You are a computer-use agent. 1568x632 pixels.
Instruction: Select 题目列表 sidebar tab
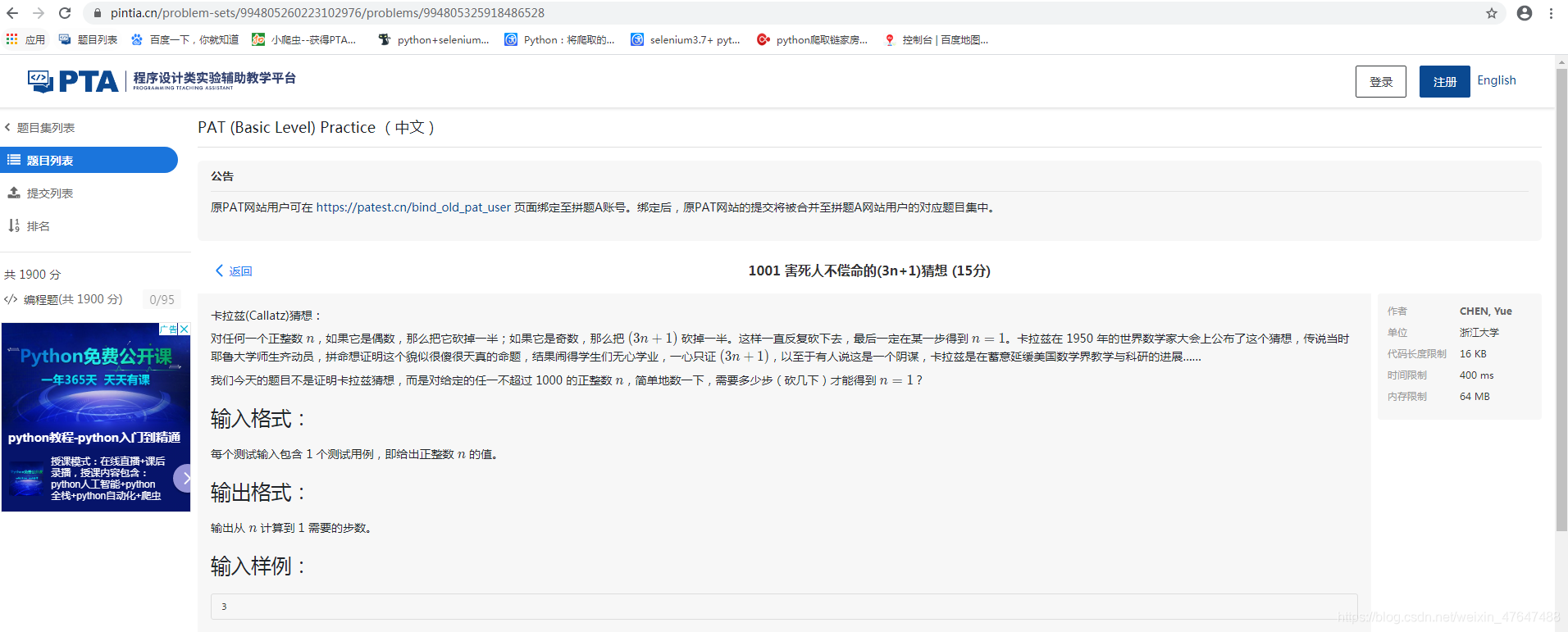coord(89,160)
